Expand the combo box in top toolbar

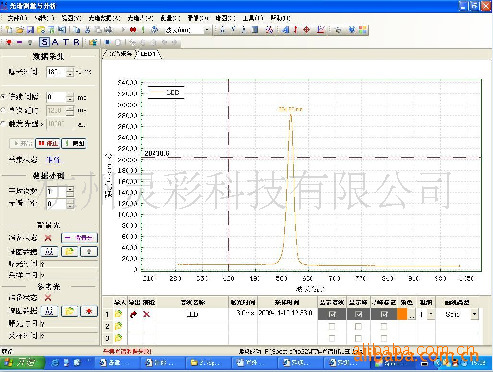207,30
